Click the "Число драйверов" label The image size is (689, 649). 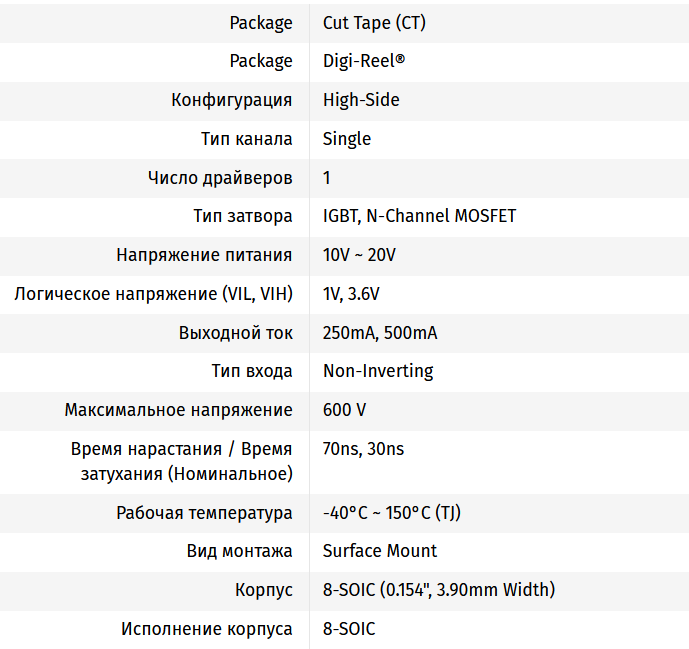coord(220,178)
